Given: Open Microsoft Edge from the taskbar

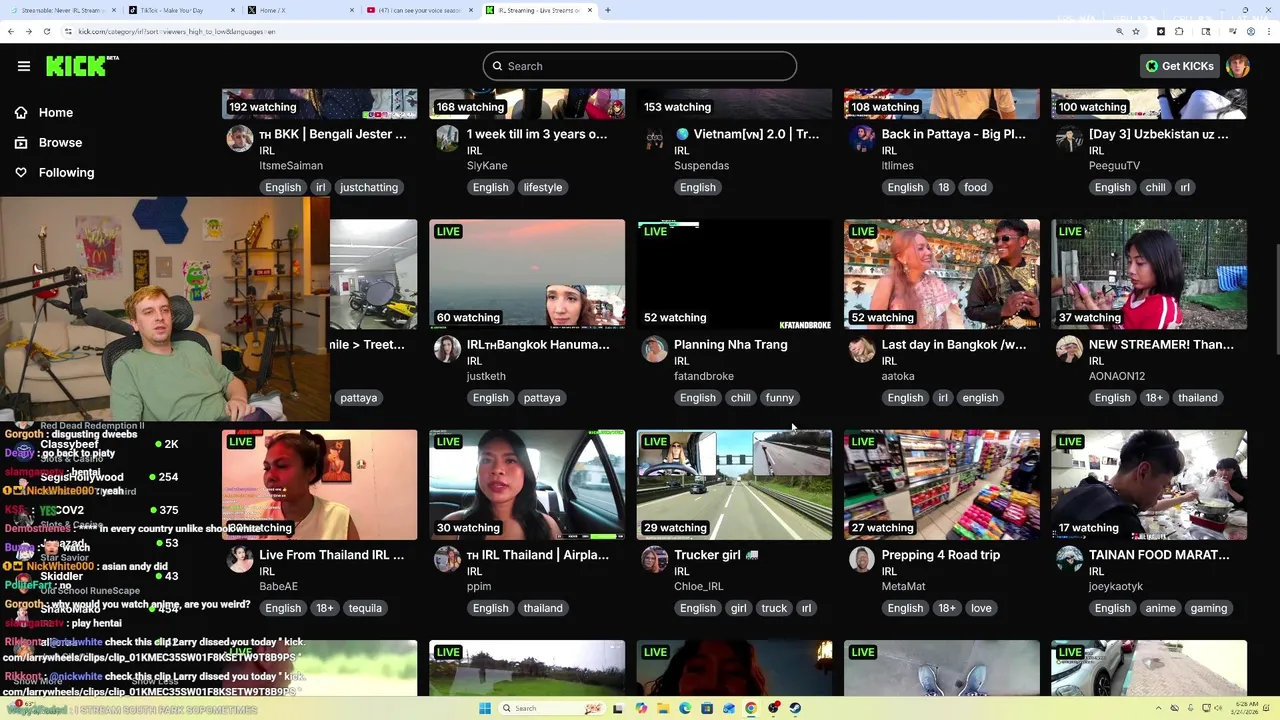Looking at the screenshot, I should pos(685,708).
